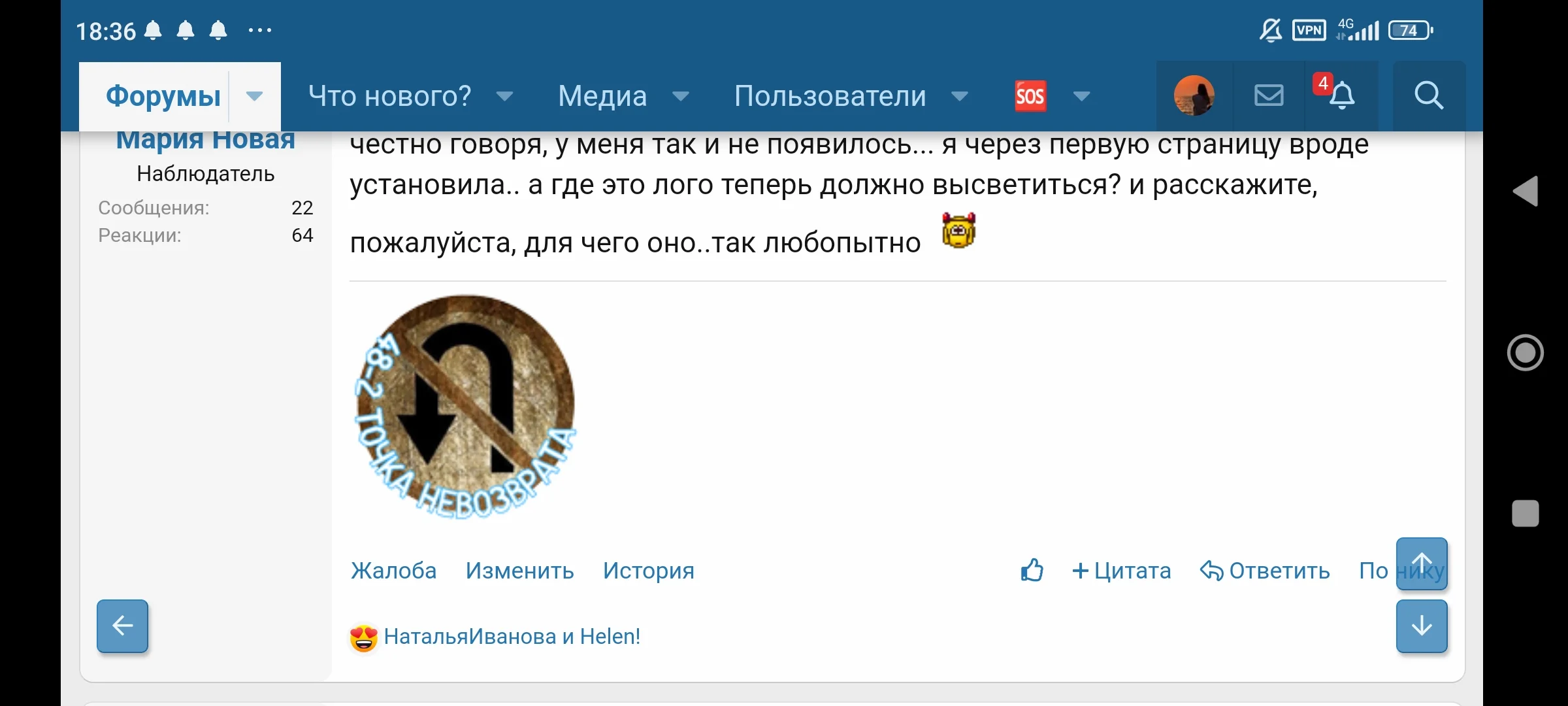The height and width of the screenshot is (706, 1568).
Task: Open private messages via envelope icon
Action: [1267, 95]
